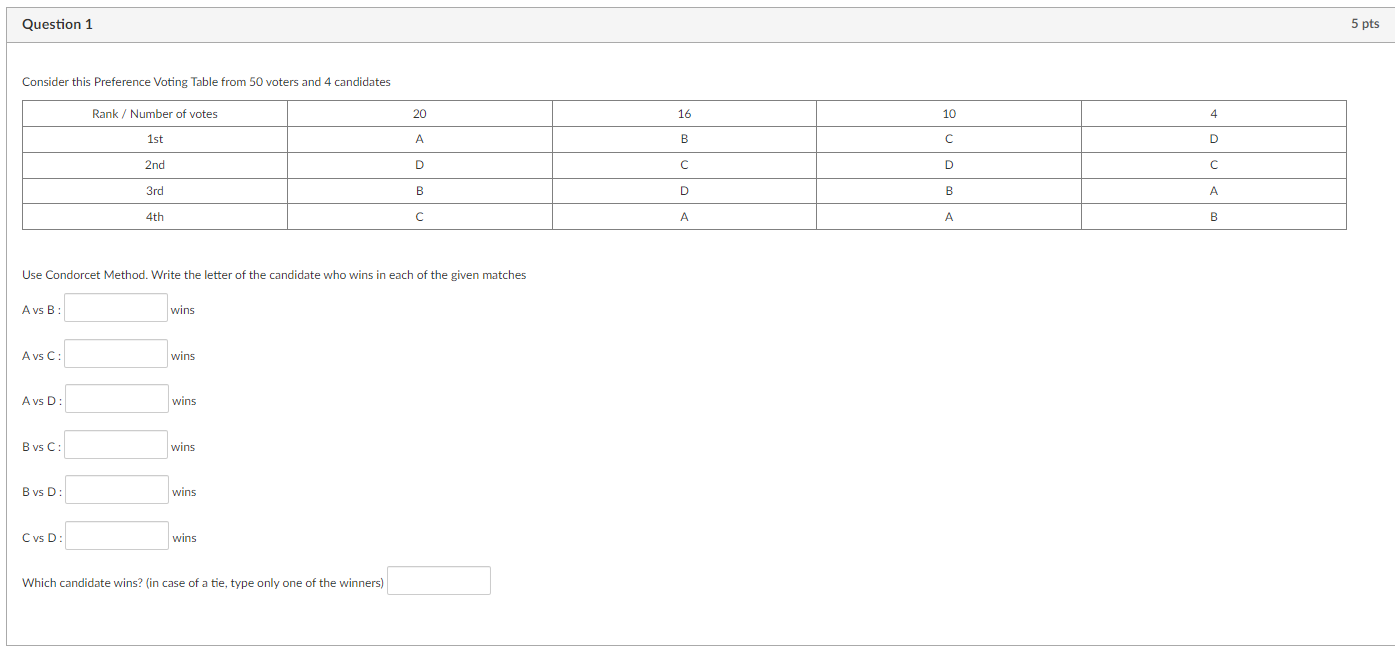Click the 'A vs C :' label

pyautogui.click(x=41, y=356)
